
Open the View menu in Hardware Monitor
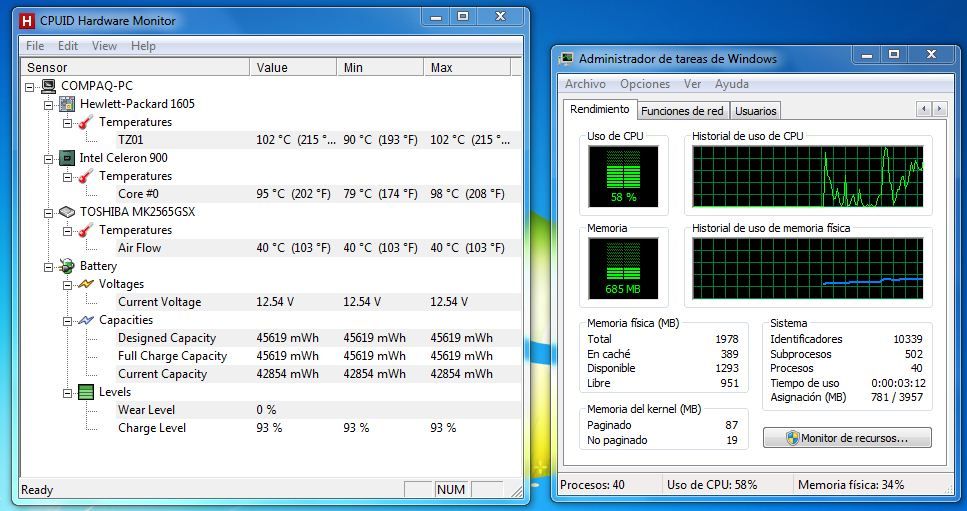point(104,46)
